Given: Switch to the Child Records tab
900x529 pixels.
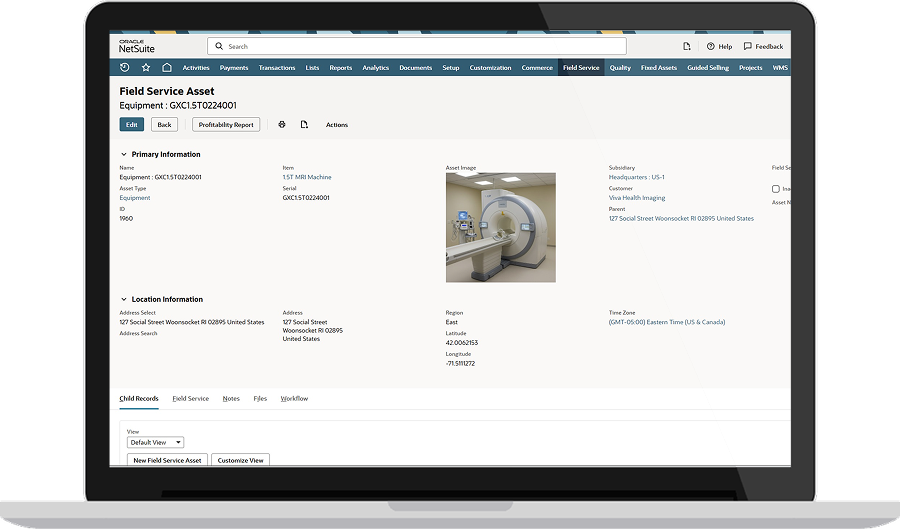Looking at the screenshot, I should click(139, 398).
